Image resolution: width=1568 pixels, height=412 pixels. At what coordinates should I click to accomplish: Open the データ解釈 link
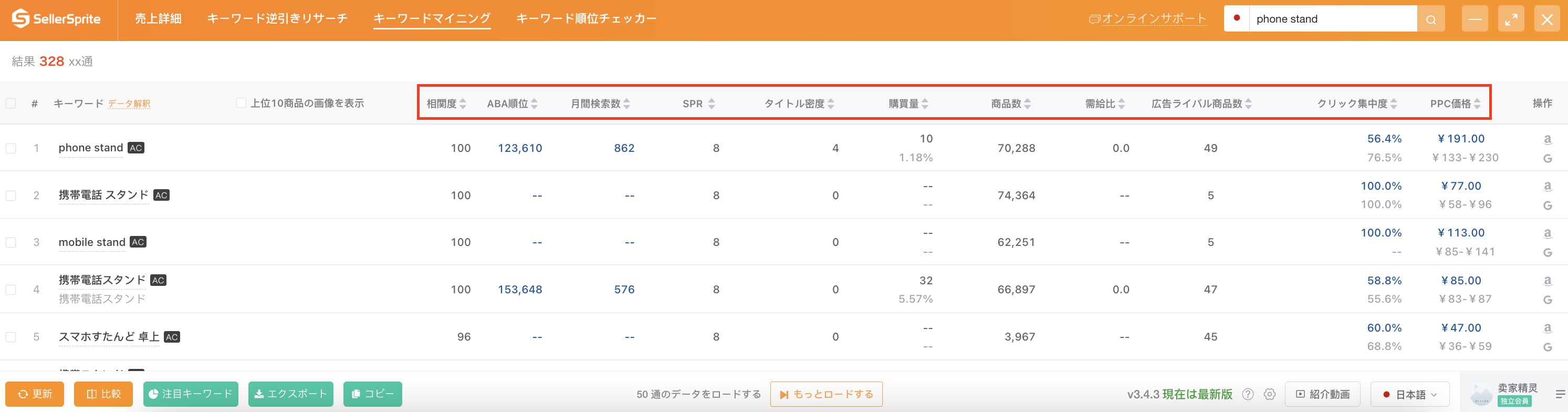[x=129, y=104]
